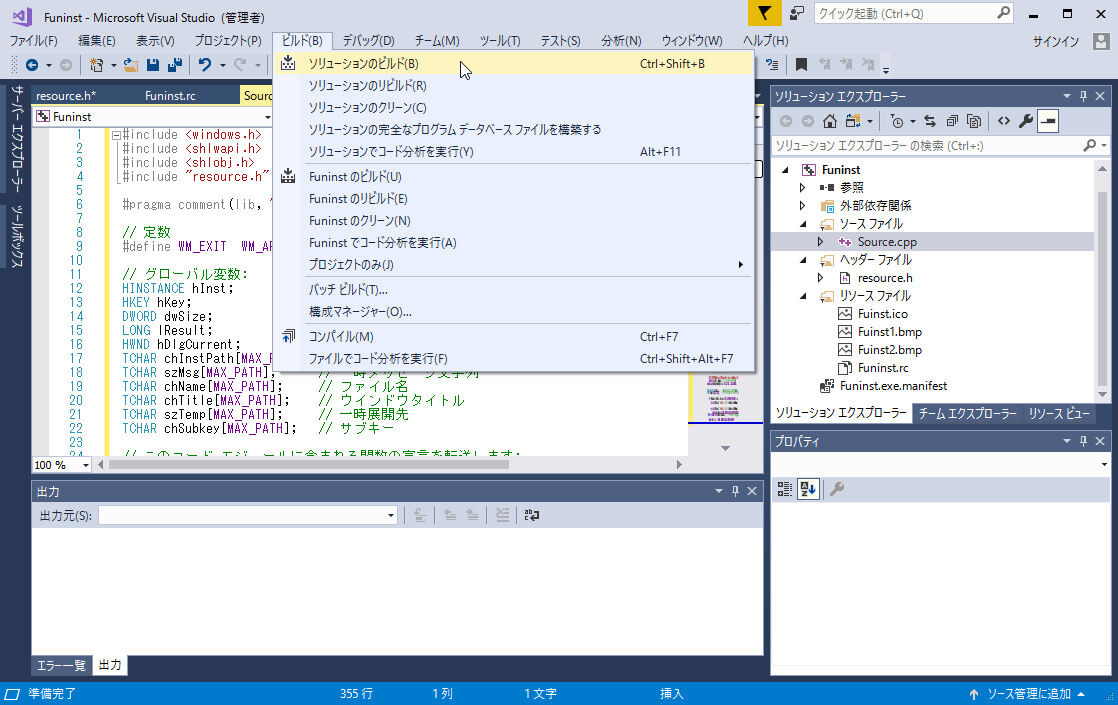Open the 編集(E) menu

pyautogui.click(x=96, y=41)
